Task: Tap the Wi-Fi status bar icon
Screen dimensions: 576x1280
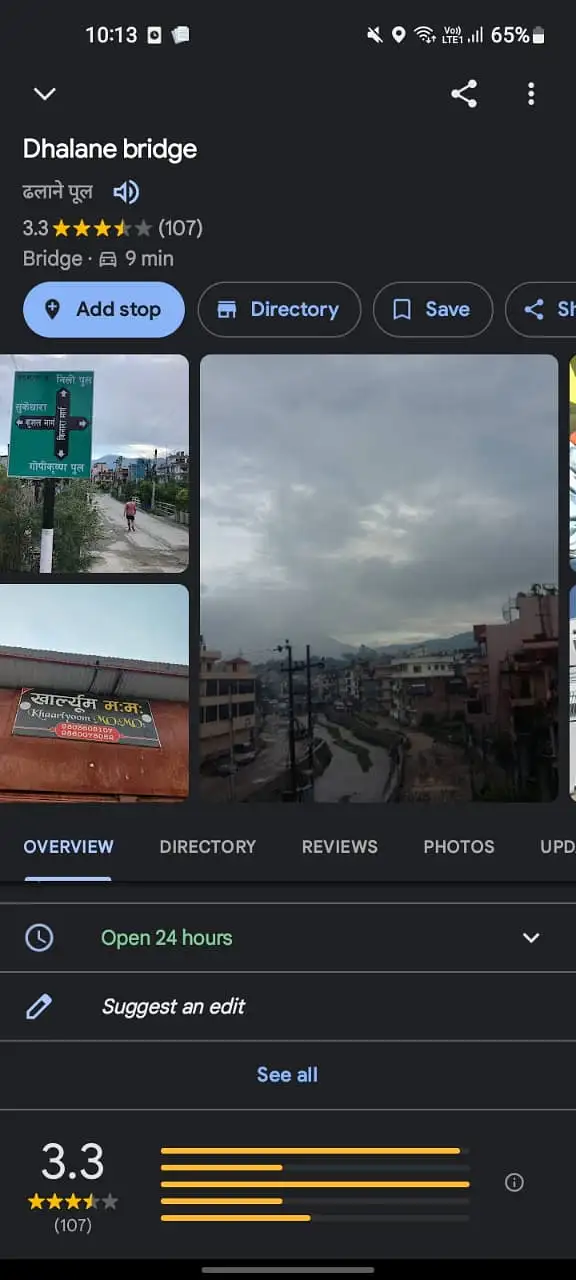Action: (x=425, y=35)
